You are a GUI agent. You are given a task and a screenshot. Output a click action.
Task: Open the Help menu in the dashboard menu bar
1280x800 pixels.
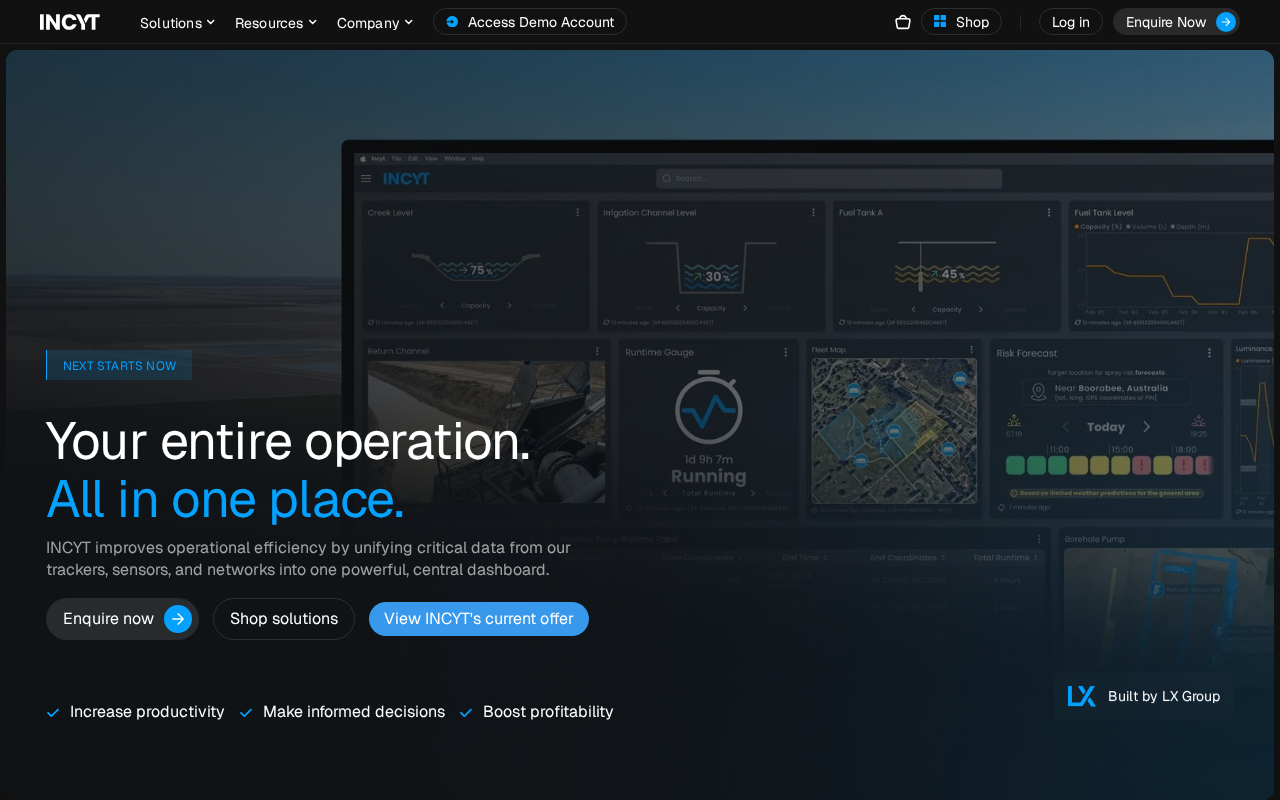478,158
